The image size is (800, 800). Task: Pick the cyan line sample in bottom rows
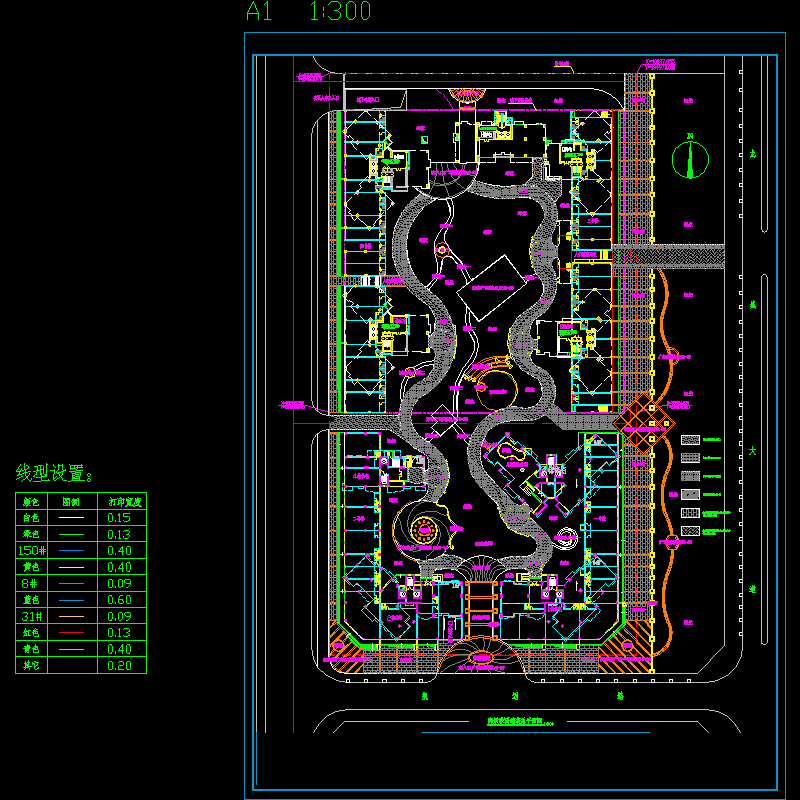[71, 649]
